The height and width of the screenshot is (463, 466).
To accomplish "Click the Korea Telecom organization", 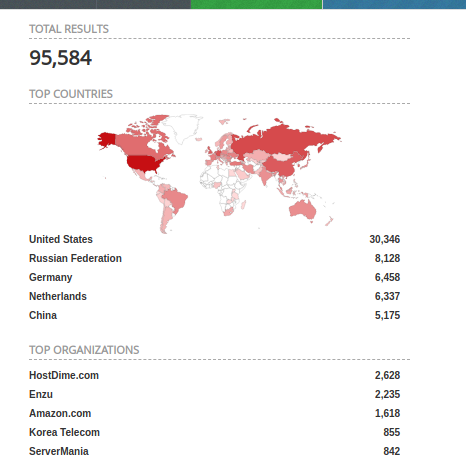I will pyautogui.click(x=64, y=432).
